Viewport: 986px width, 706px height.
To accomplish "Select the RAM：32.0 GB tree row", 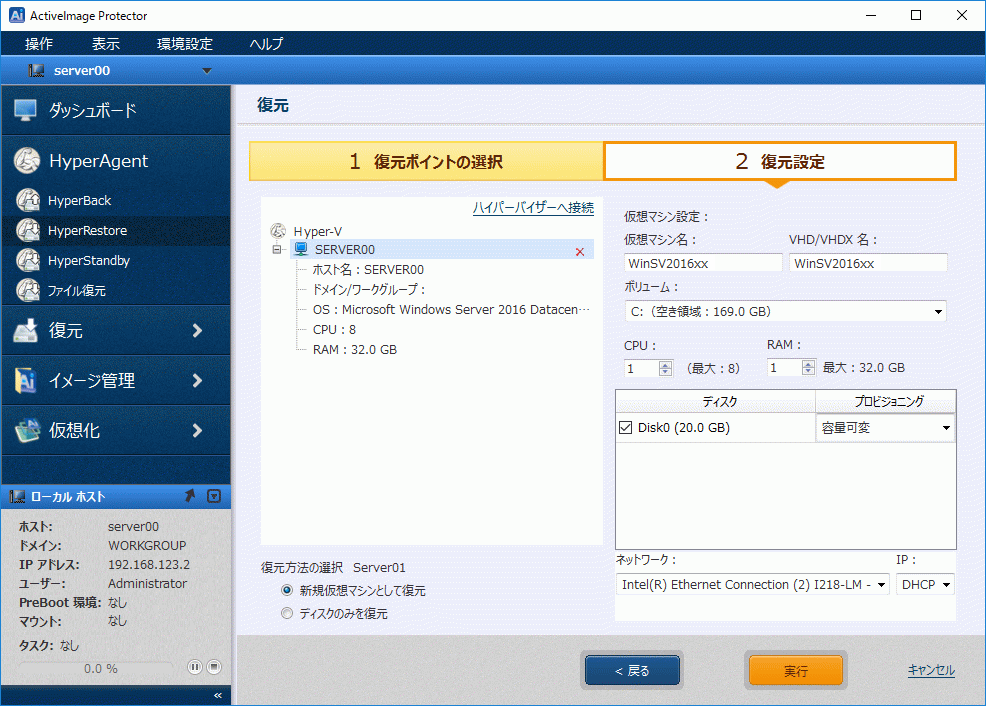I will pos(355,350).
